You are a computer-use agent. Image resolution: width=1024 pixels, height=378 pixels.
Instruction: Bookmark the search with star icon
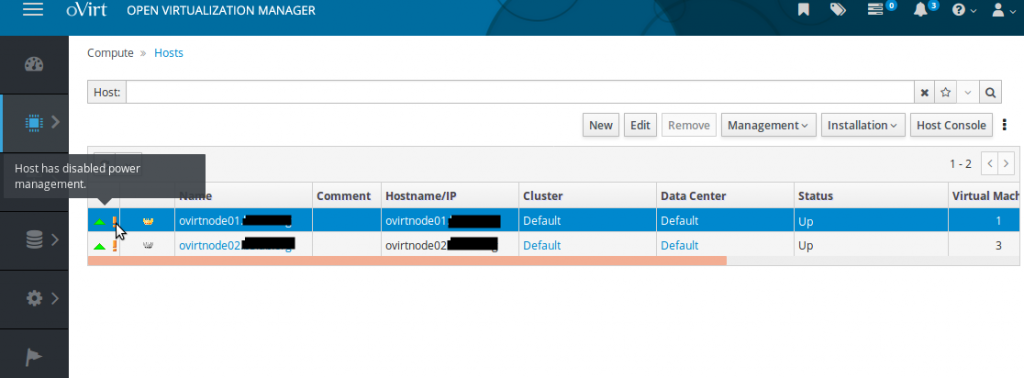(945, 93)
